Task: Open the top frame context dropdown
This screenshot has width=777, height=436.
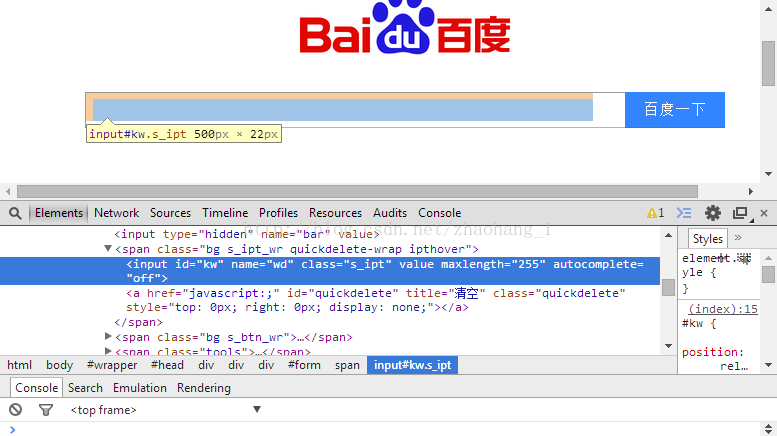Action: tap(166, 410)
